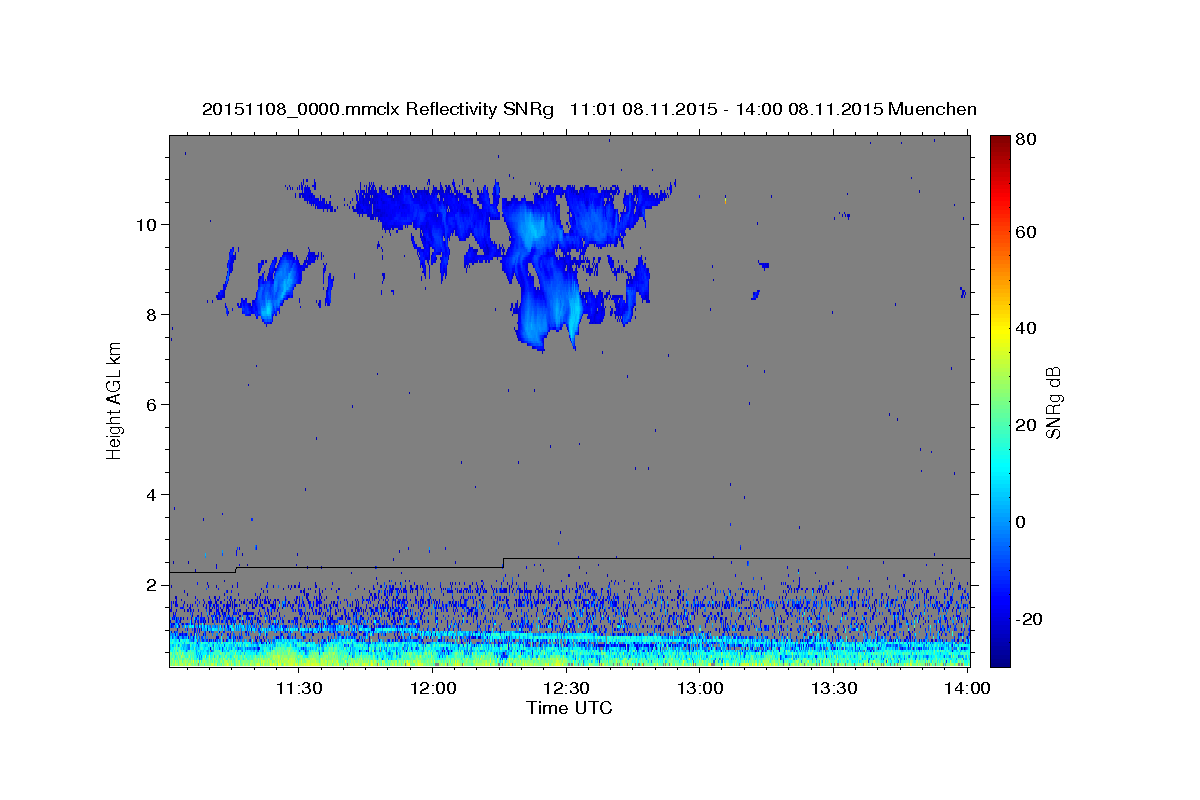Click the 13:30 time tick label
1200x800 pixels.
click(833, 689)
